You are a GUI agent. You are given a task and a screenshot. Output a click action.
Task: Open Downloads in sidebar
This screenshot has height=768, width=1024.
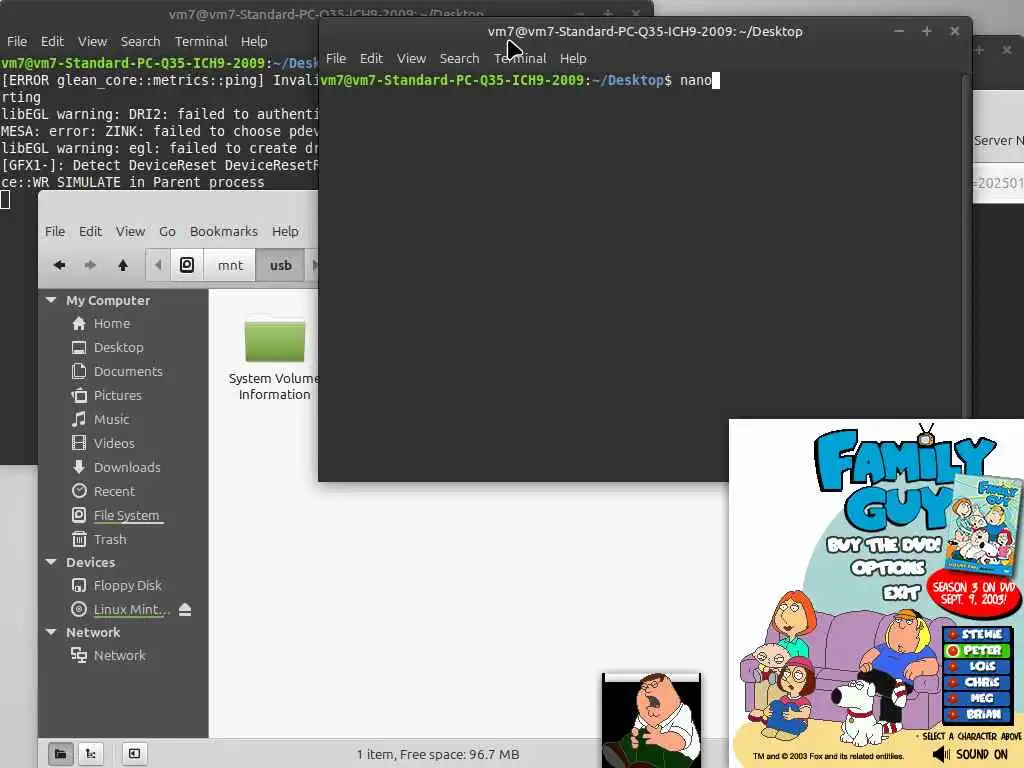click(x=127, y=467)
